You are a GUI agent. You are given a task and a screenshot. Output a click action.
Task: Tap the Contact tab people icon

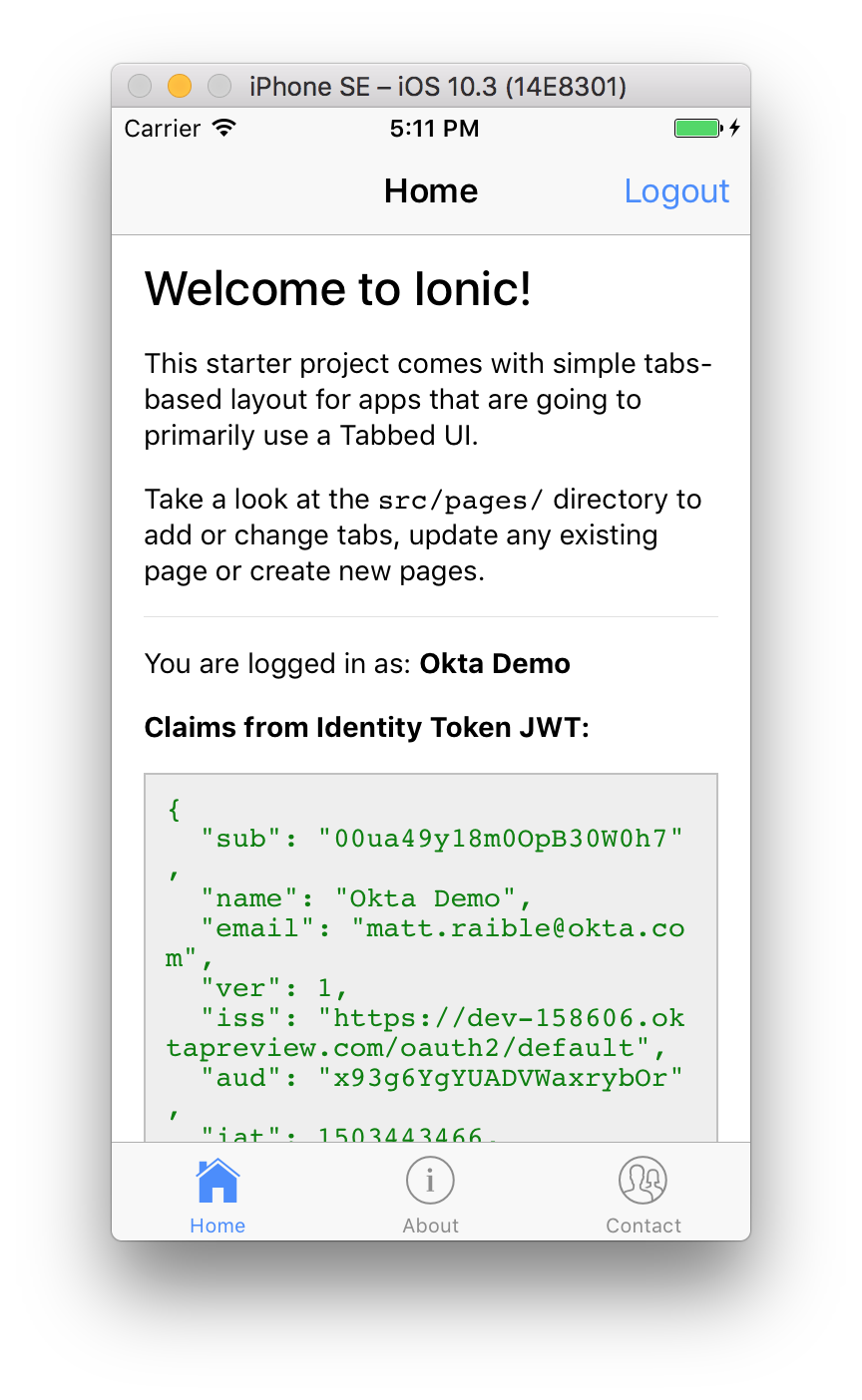coord(643,1181)
